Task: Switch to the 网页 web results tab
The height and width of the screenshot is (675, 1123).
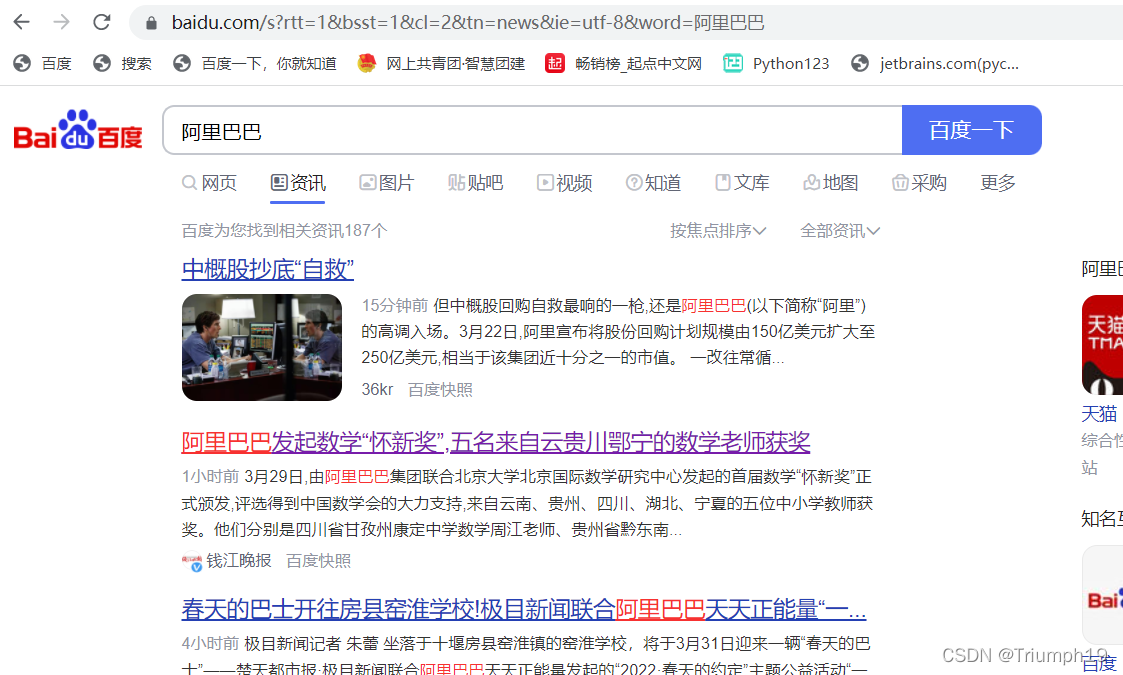Action: click(x=209, y=182)
